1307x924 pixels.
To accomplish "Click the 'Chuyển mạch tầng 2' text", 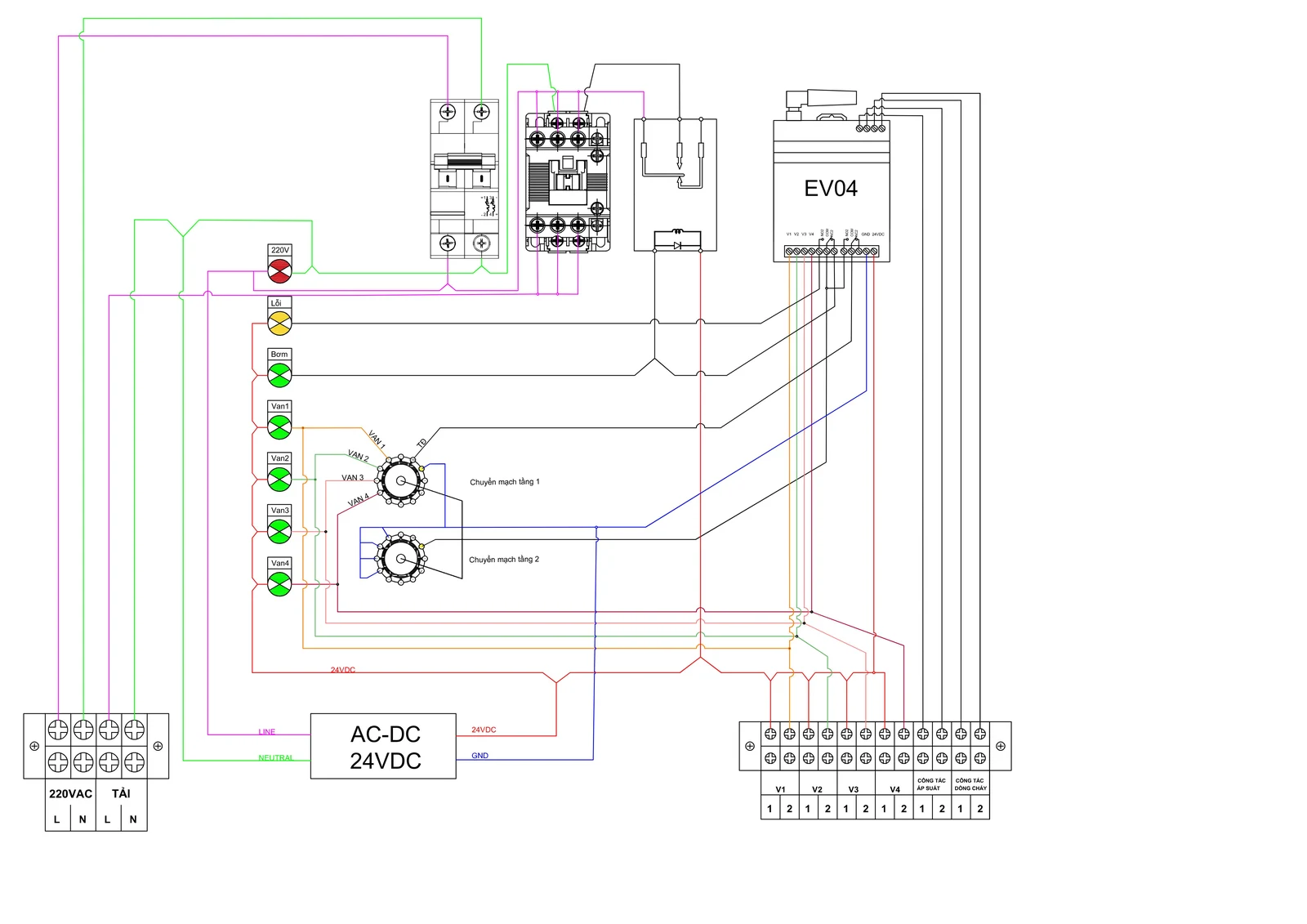I will click(503, 560).
